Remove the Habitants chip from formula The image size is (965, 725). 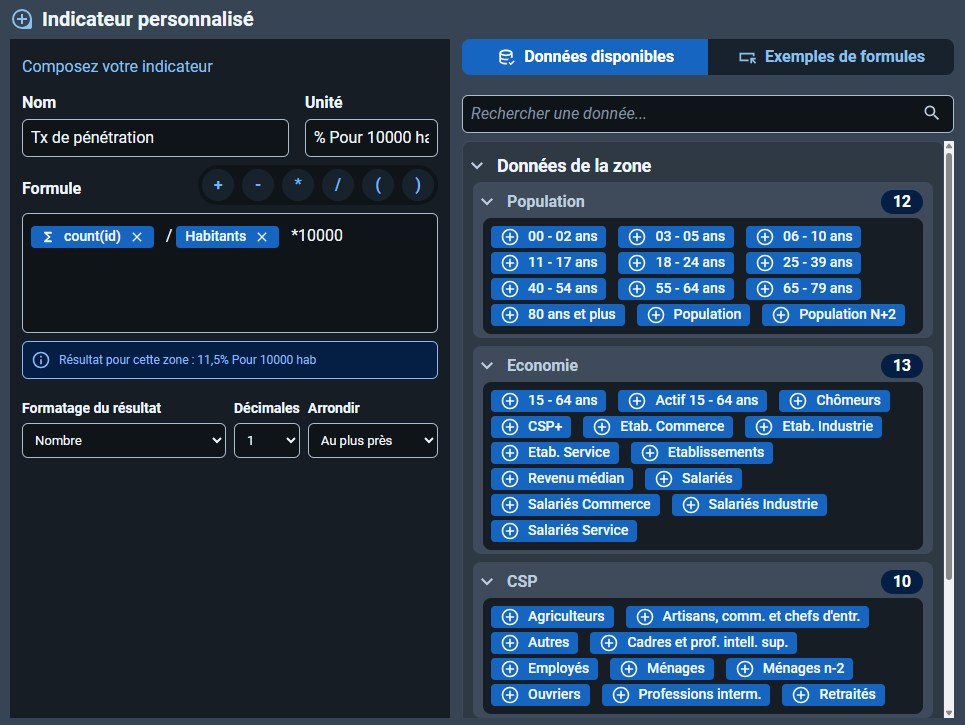[262, 237]
